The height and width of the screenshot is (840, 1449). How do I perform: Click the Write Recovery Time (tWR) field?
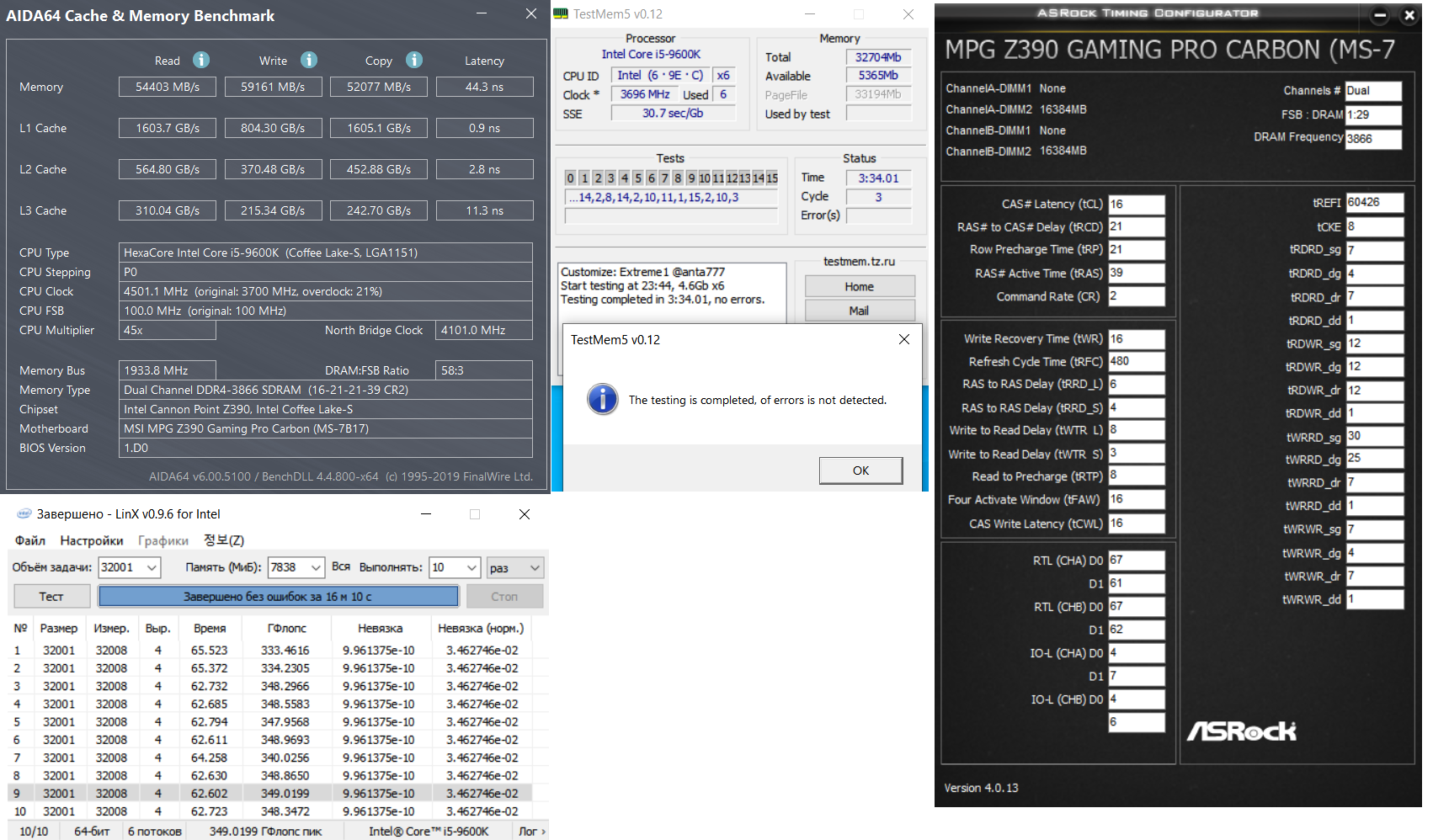pyautogui.click(x=1137, y=338)
